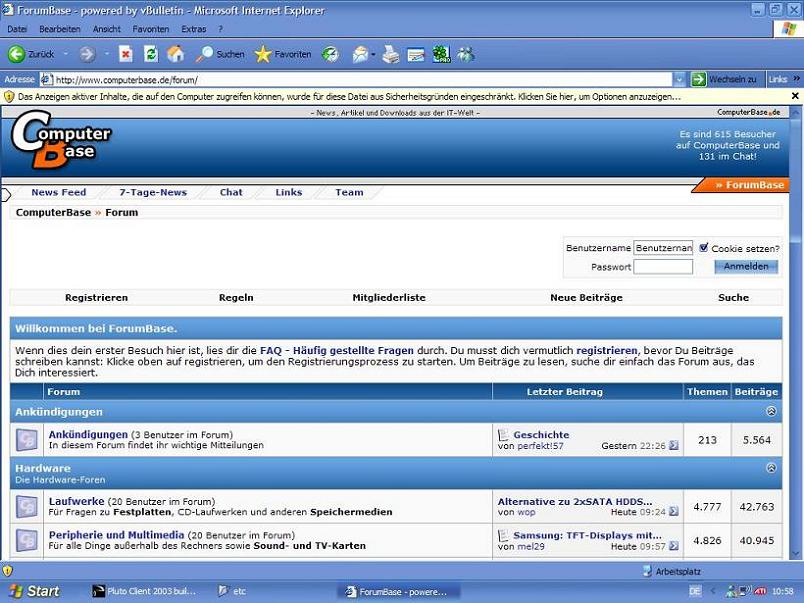Collapse the Hardware category
Image resolution: width=804 pixels, height=603 pixels.
coord(771,468)
